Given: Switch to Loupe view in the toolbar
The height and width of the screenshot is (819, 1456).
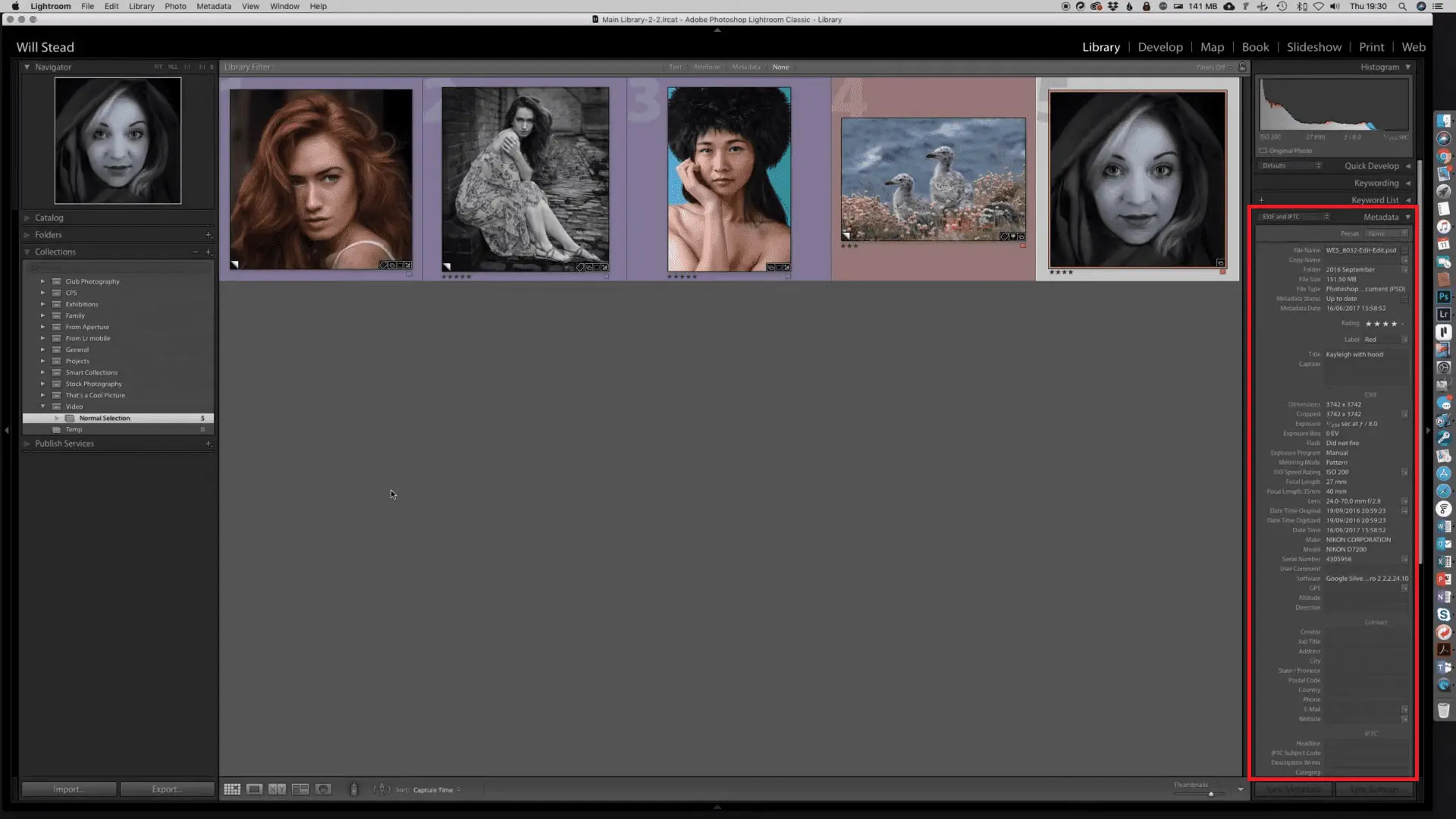Looking at the screenshot, I should click(254, 789).
